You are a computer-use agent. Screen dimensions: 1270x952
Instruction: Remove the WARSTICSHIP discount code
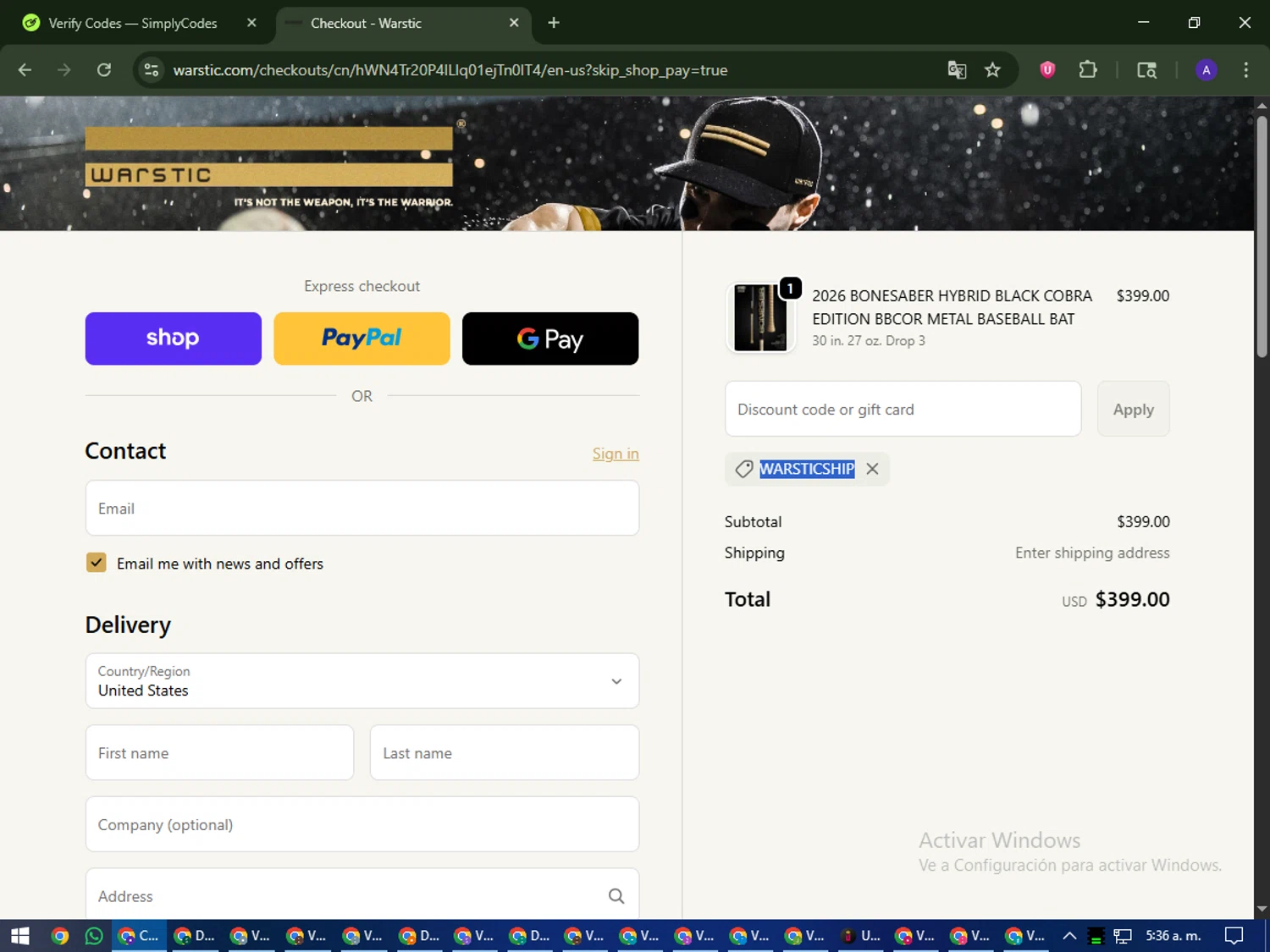(872, 469)
